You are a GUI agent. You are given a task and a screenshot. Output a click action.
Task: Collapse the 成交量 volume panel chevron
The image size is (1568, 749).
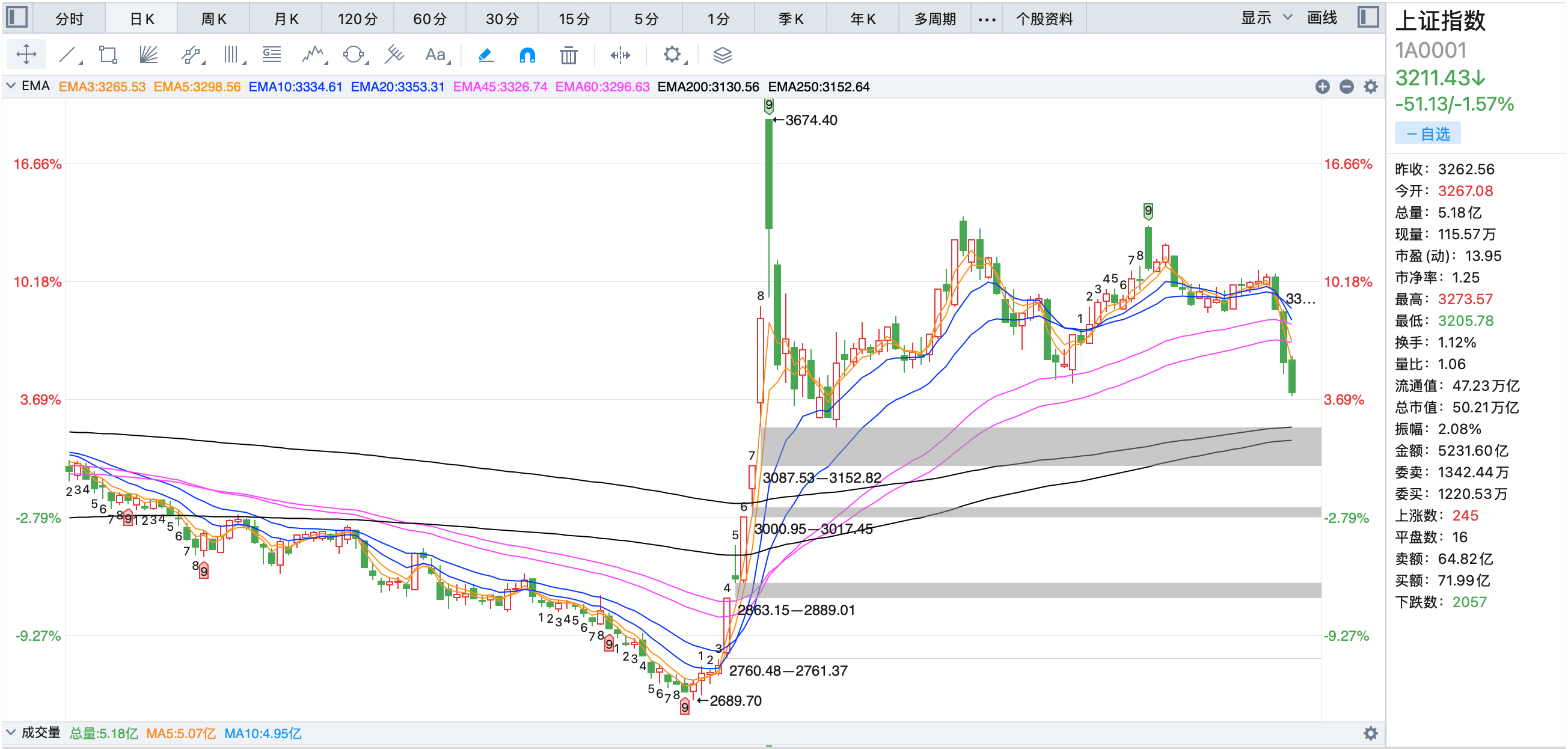point(10,733)
